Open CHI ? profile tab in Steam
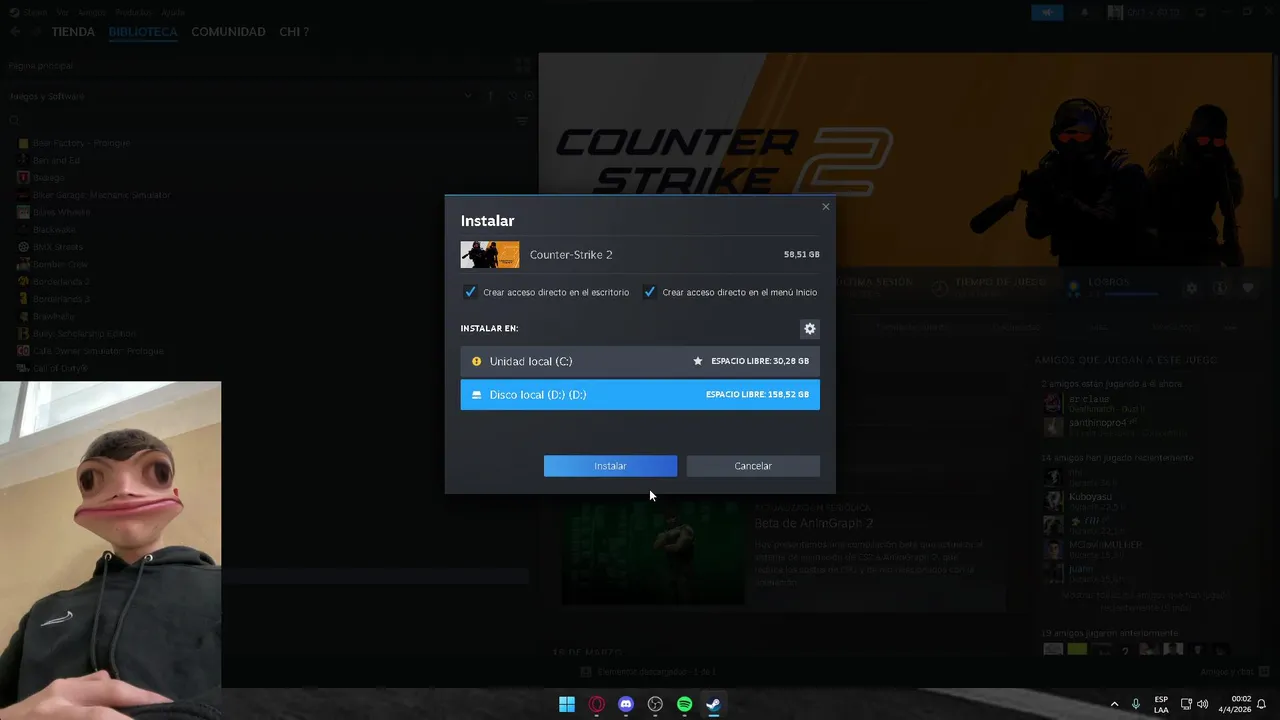 [294, 32]
